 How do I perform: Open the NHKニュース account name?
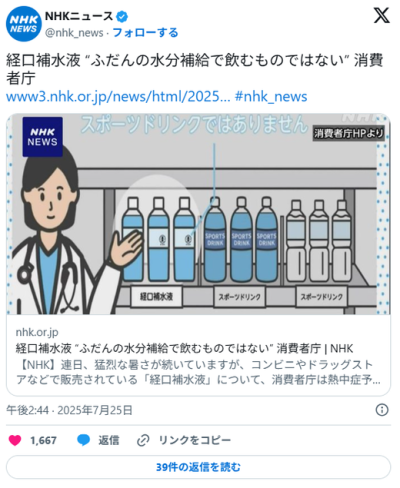pyautogui.click(x=79, y=16)
